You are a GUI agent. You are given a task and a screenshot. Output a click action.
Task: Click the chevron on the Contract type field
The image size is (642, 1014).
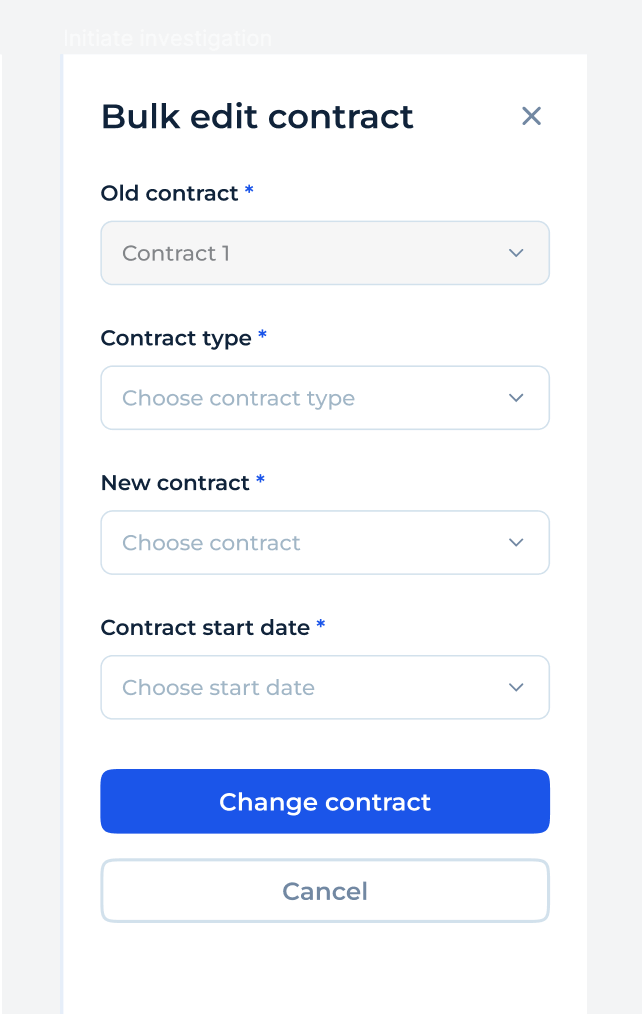(x=516, y=398)
